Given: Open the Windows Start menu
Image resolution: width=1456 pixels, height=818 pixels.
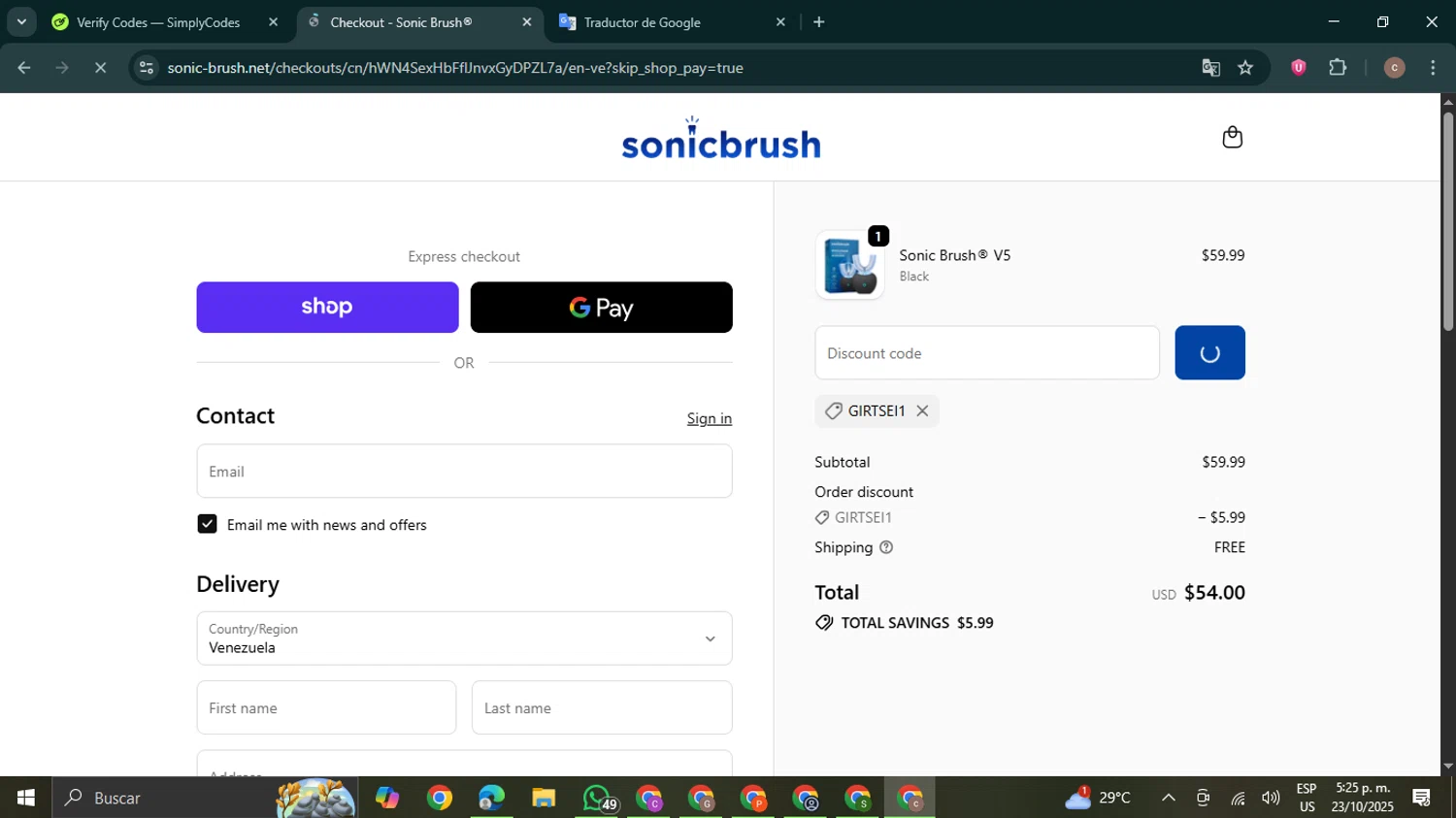Looking at the screenshot, I should (26, 798).
